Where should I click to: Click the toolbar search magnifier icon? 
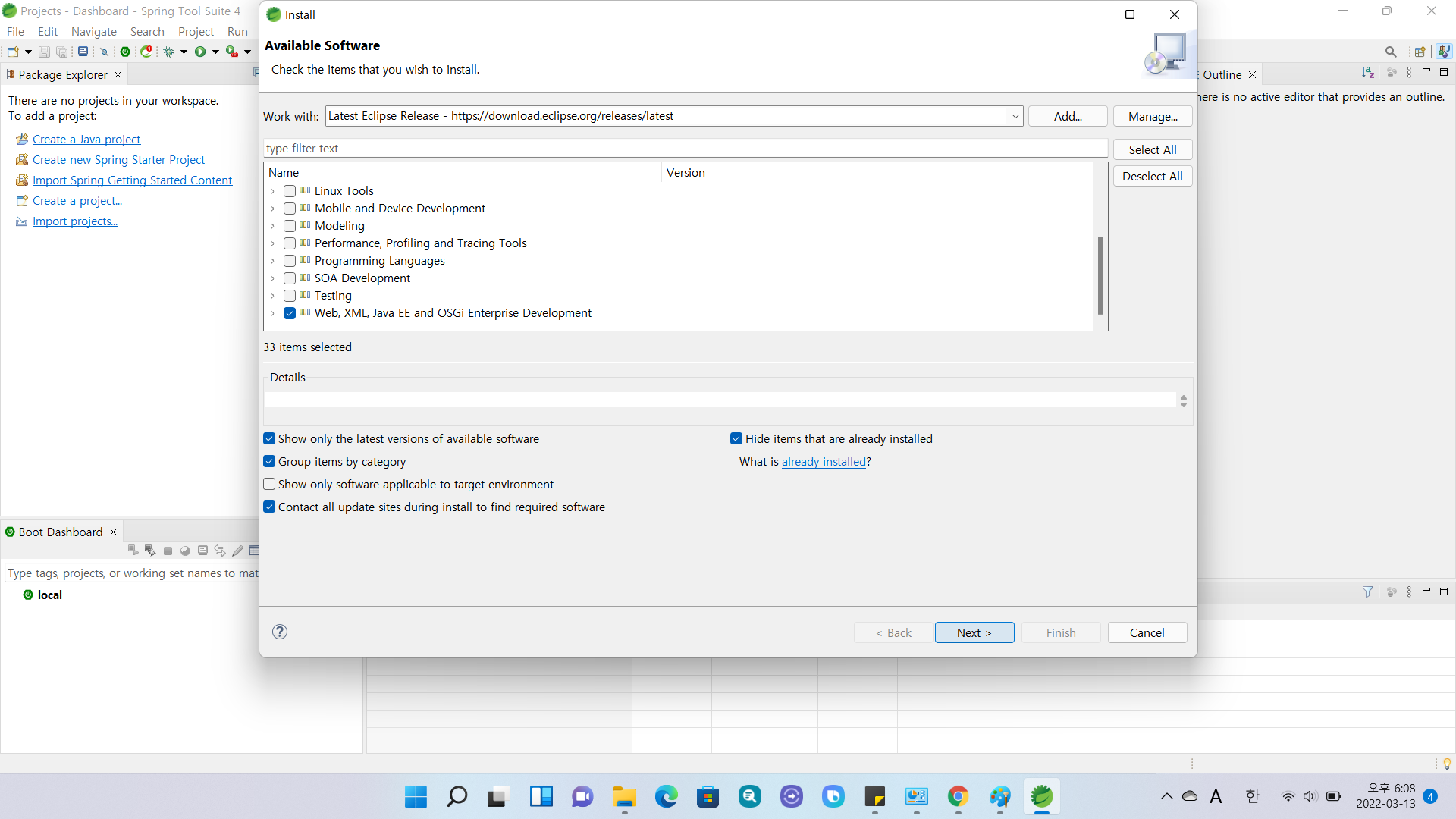(1390, 52)
